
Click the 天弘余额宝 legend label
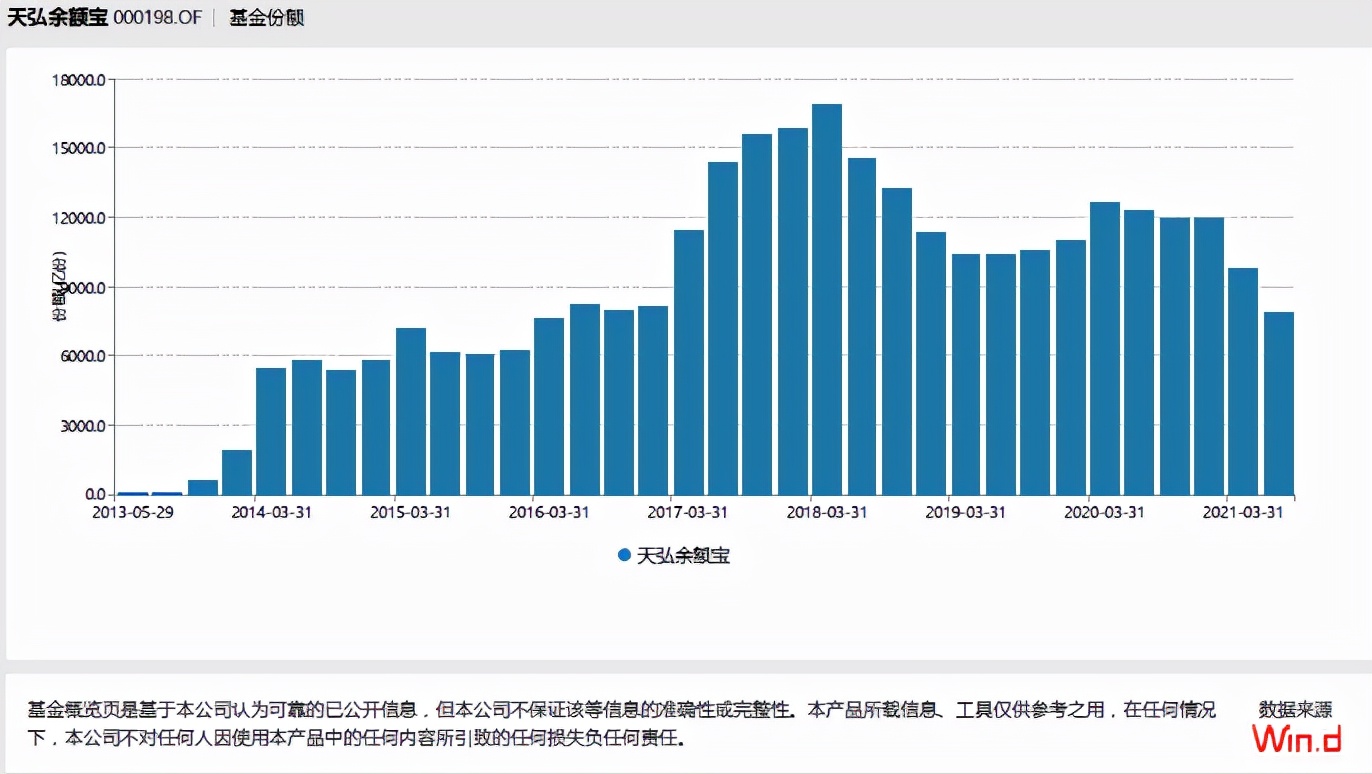click(x=684, y=555)
